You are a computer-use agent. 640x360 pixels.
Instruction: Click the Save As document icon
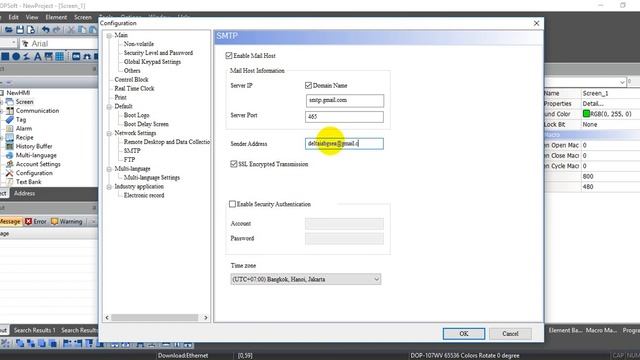click(31, 30)
